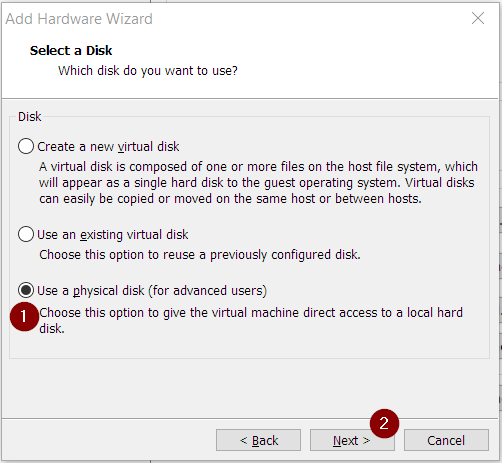Viewport: 502px width, 463px height.
Task: Click the Disk group box label
Action: 30,117
